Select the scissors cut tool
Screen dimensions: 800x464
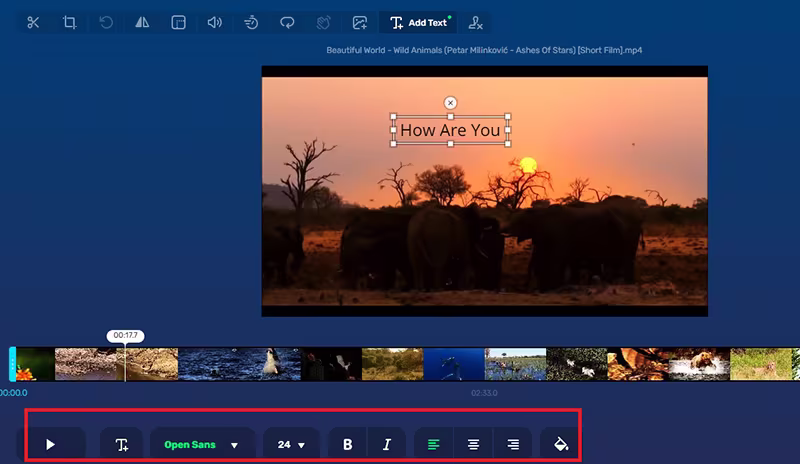point(33,22)
